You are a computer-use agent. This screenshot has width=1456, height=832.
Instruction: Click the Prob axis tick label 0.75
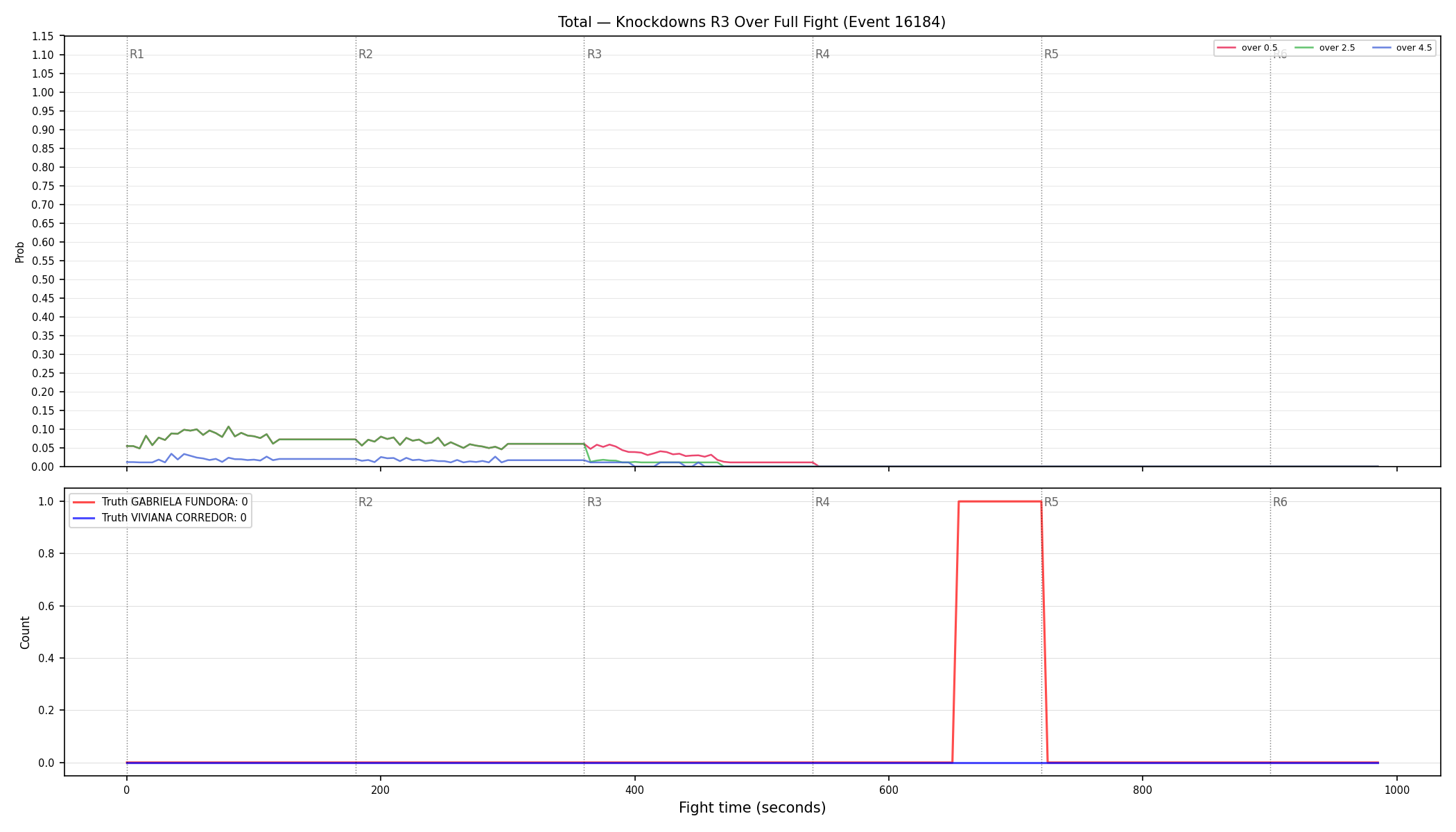pos(43,187)
